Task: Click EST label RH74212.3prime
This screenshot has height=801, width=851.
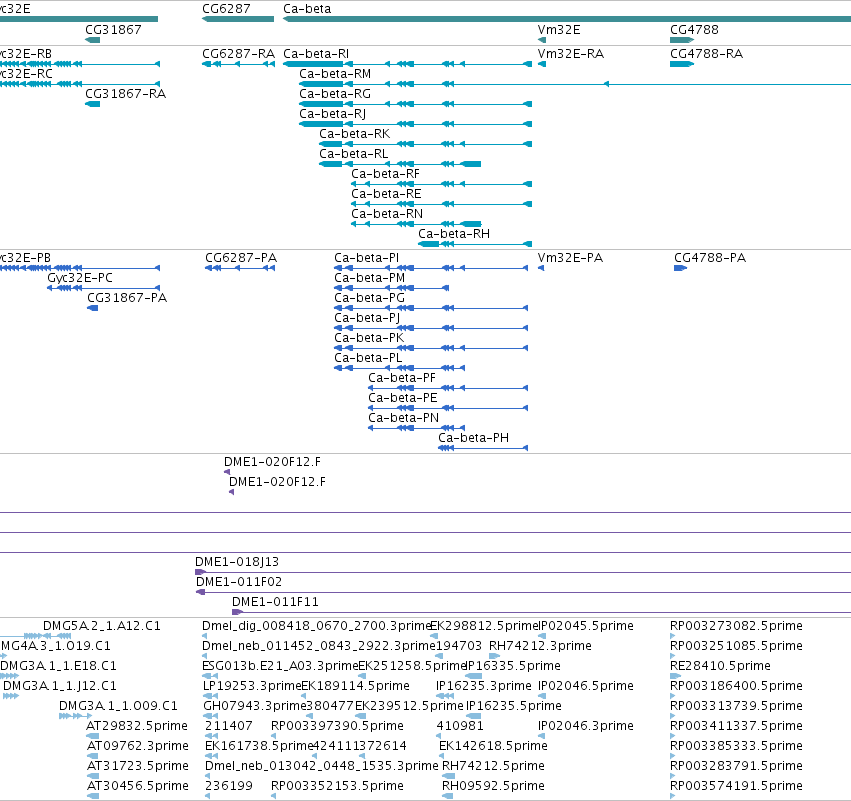Action: 540,646
